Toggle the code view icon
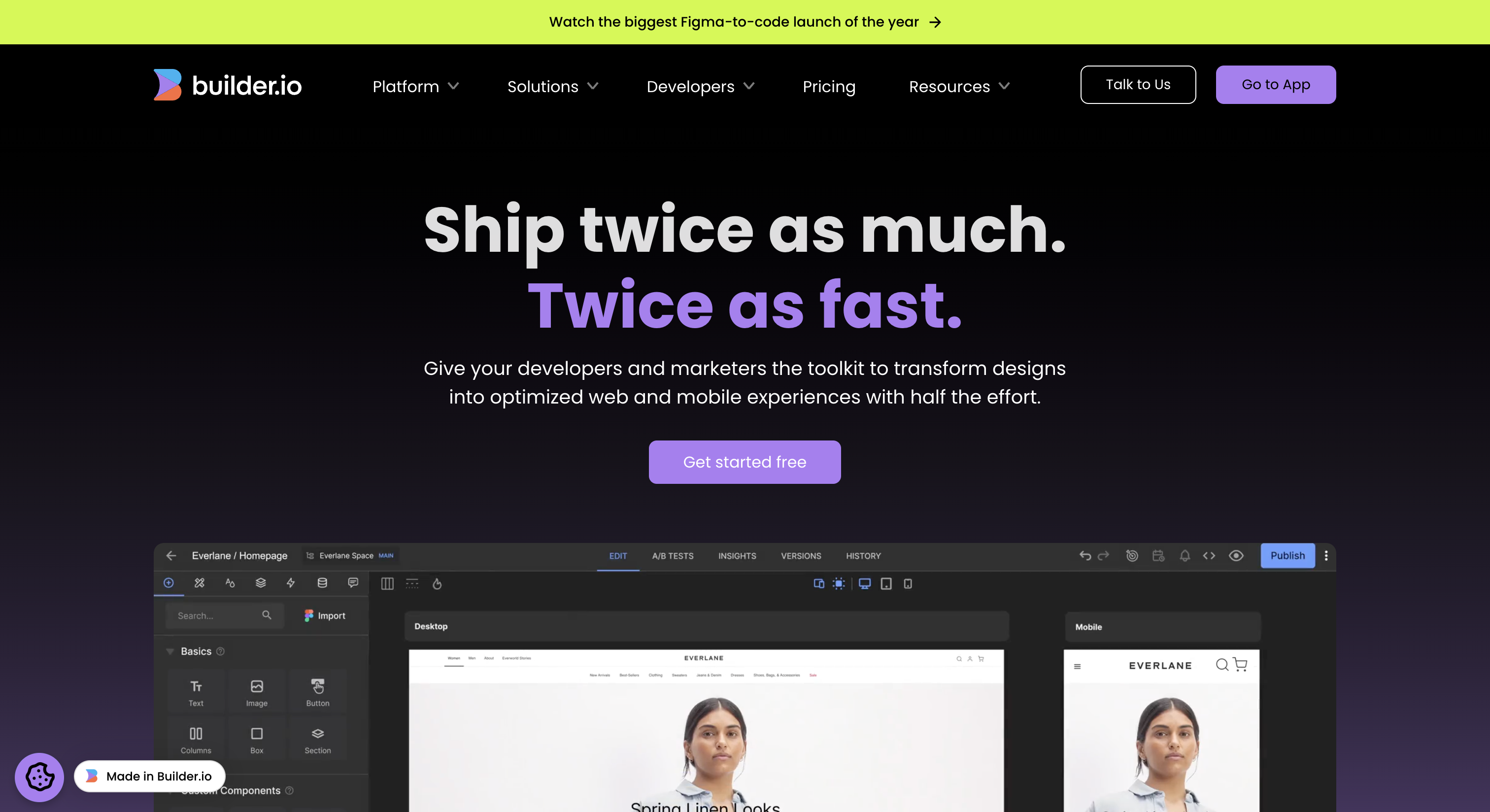 coord(1208,556)
